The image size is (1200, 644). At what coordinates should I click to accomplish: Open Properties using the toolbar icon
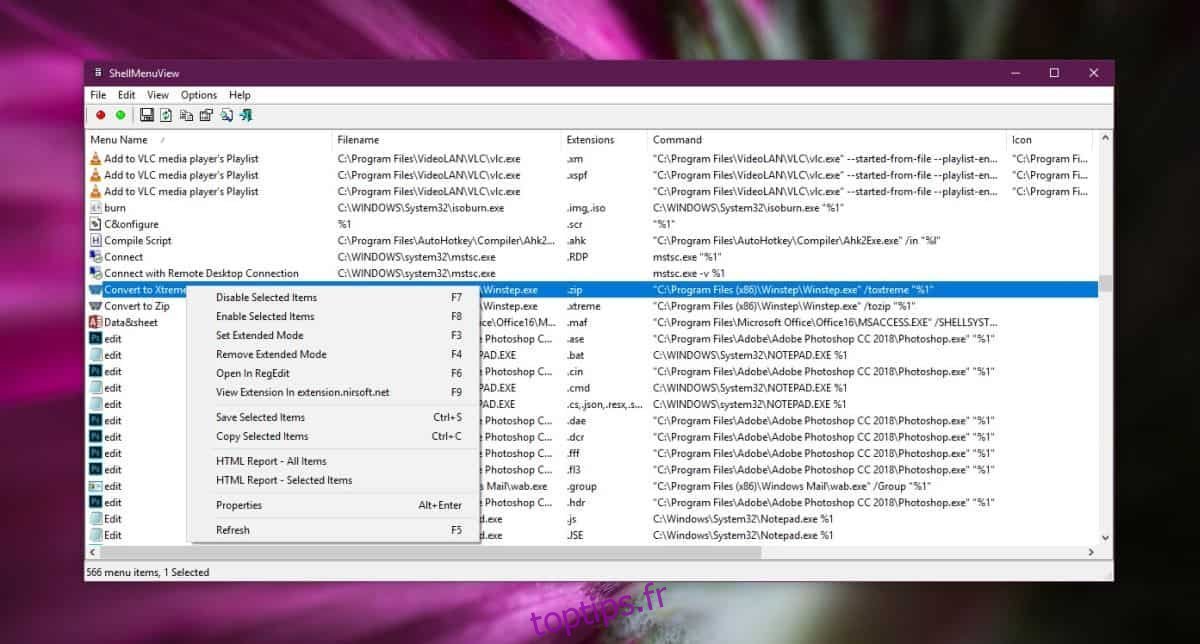pos(206,115)
